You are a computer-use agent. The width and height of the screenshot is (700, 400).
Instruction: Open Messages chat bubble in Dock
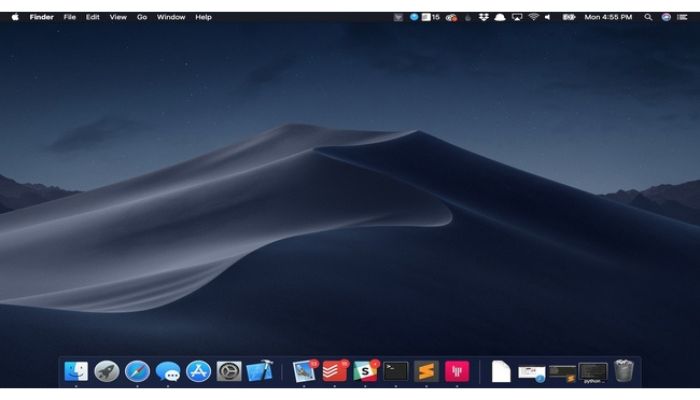(x=168, y=371)
